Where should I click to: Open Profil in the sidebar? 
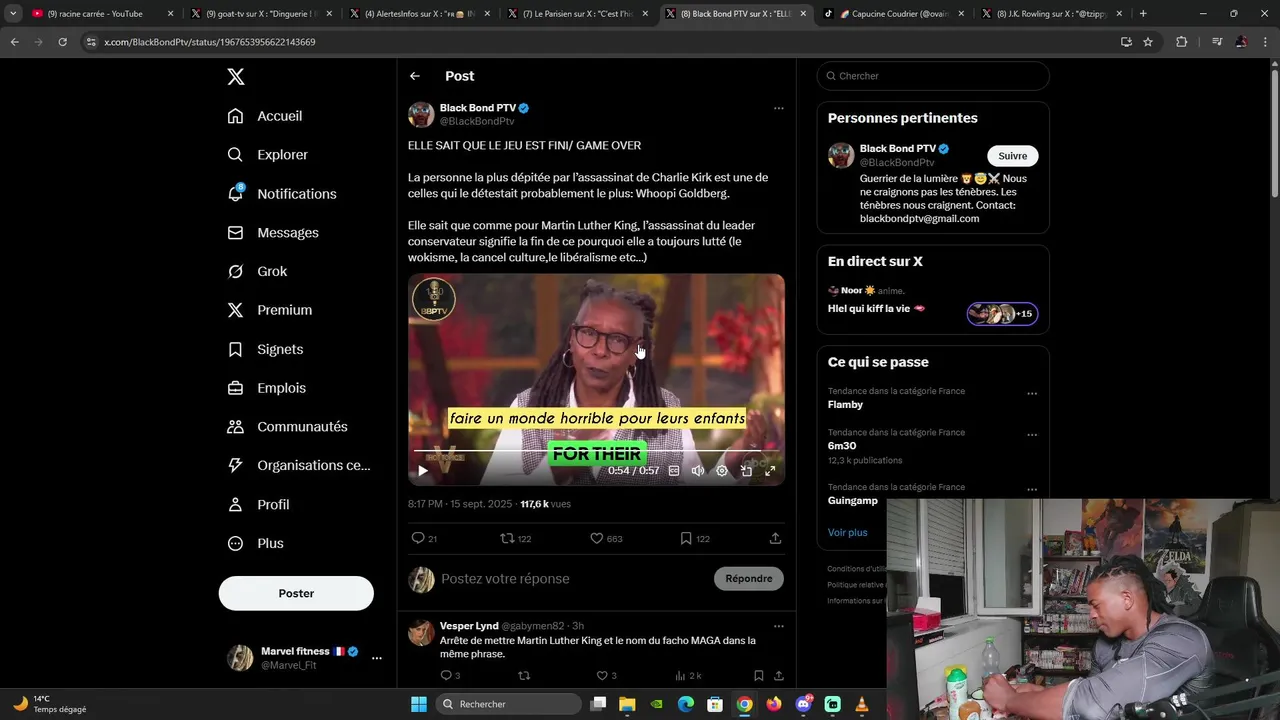(258, 505)
